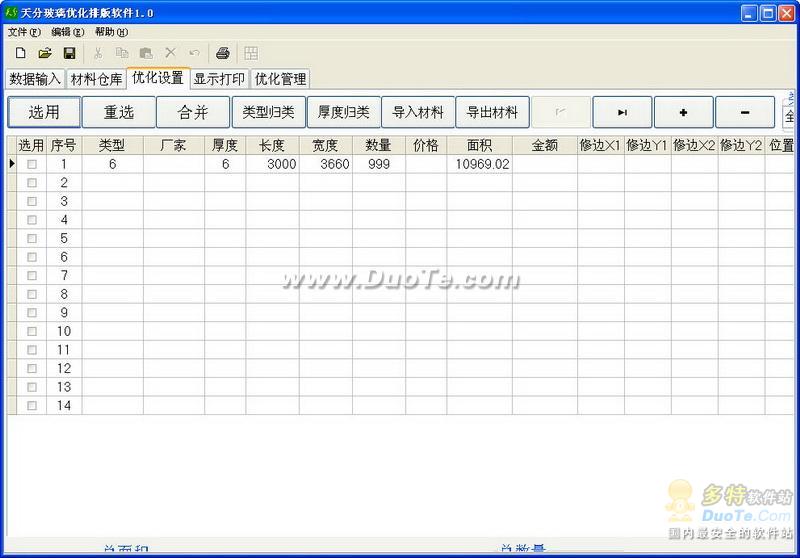Click the row 1 current-record indicator arrow
The width and height of the screenshot is (800, 558).
pos(12,164)
